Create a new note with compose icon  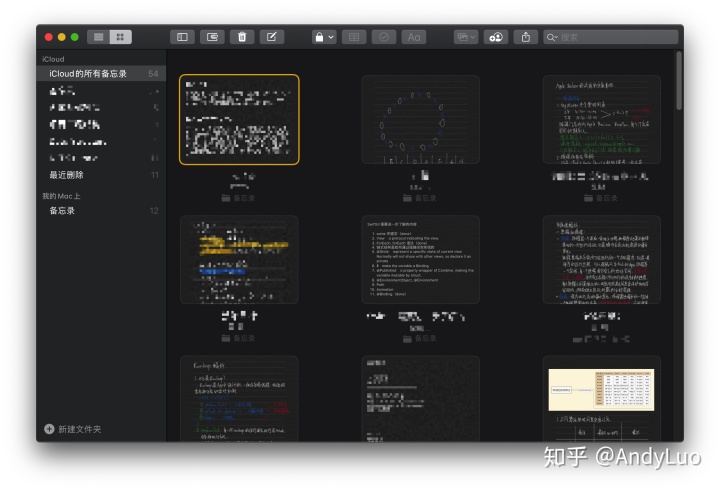272,37
